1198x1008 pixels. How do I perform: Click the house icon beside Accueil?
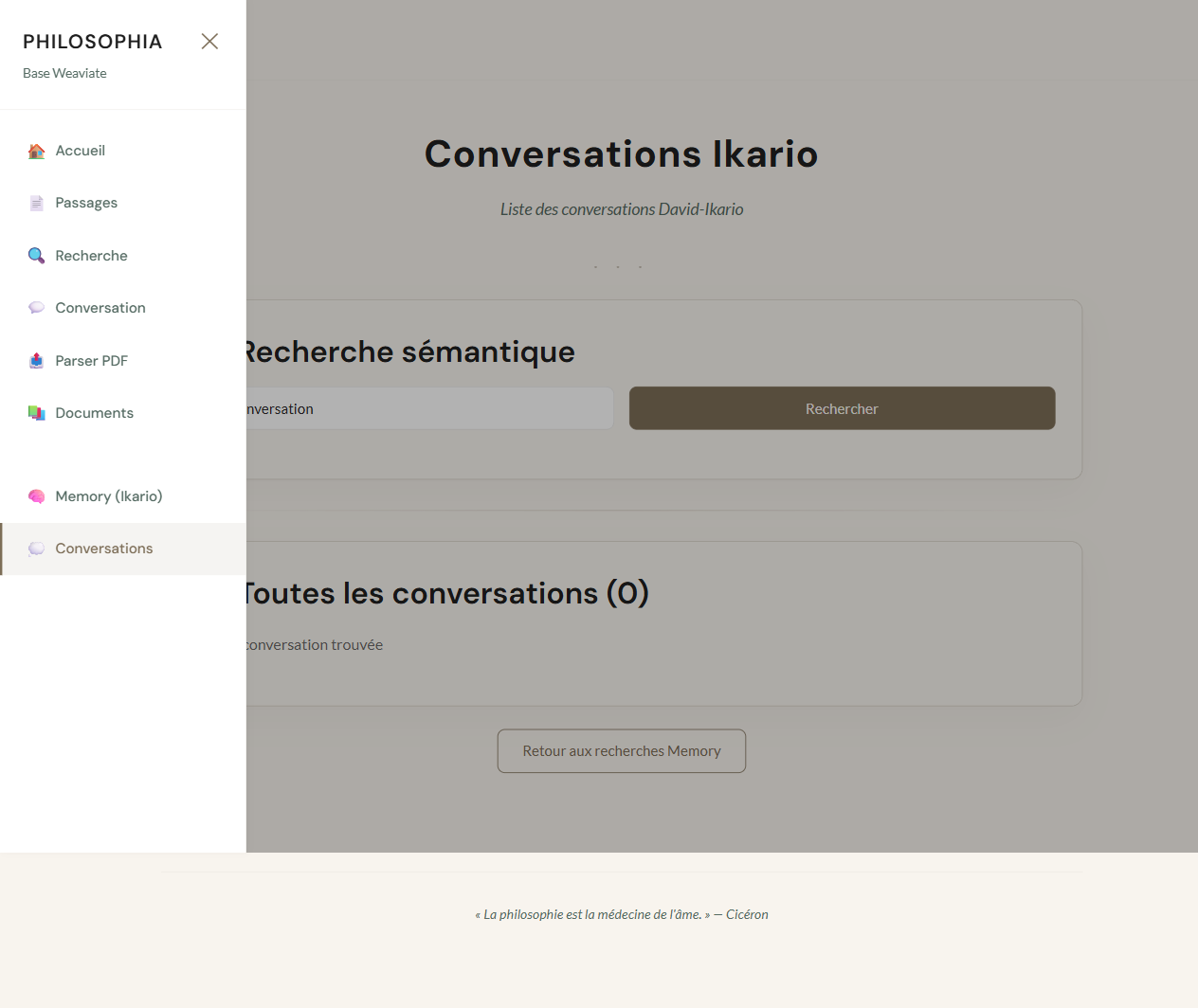point(36,152)
